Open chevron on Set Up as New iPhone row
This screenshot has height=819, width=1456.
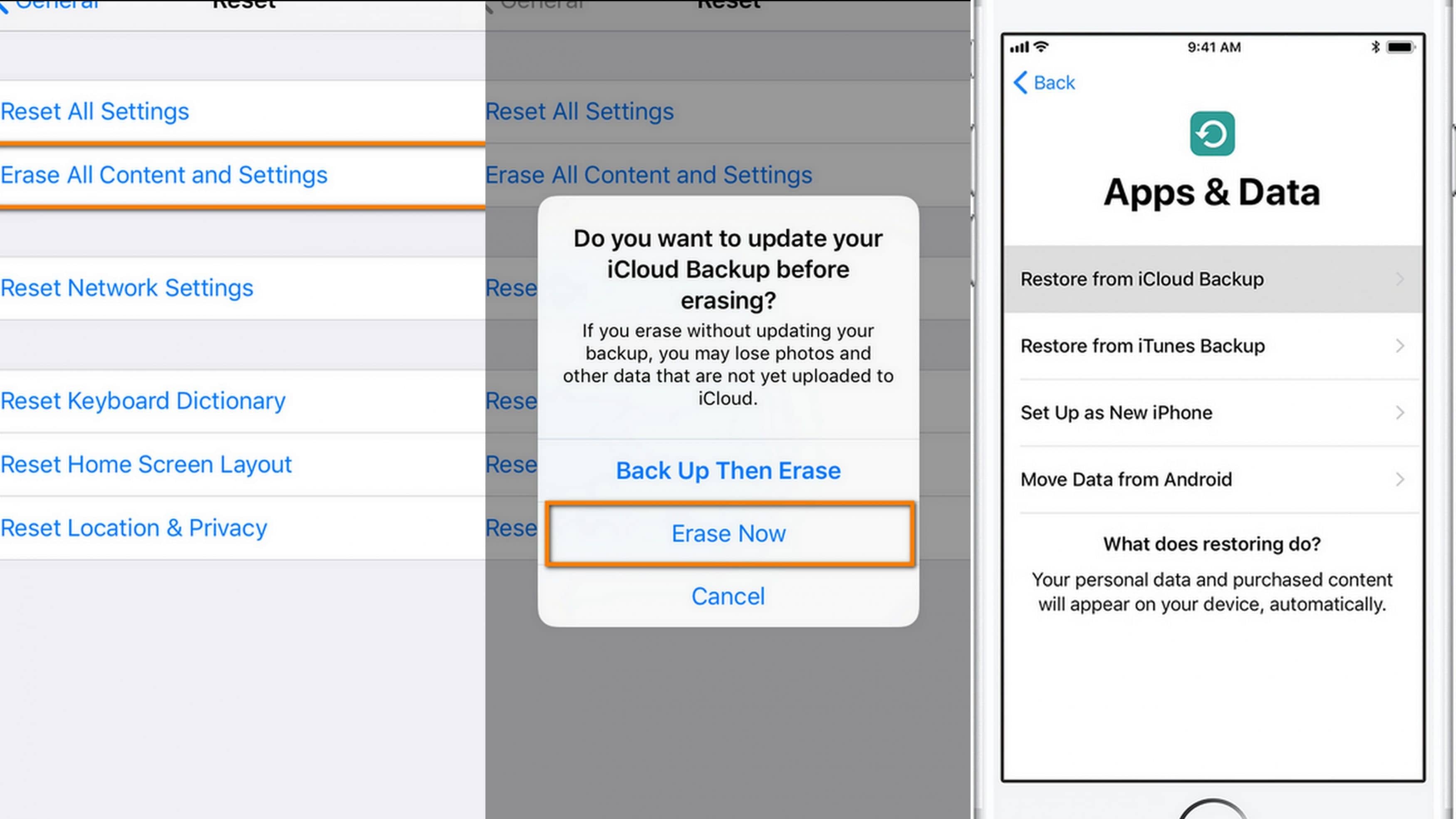[x=1399, y=412]
